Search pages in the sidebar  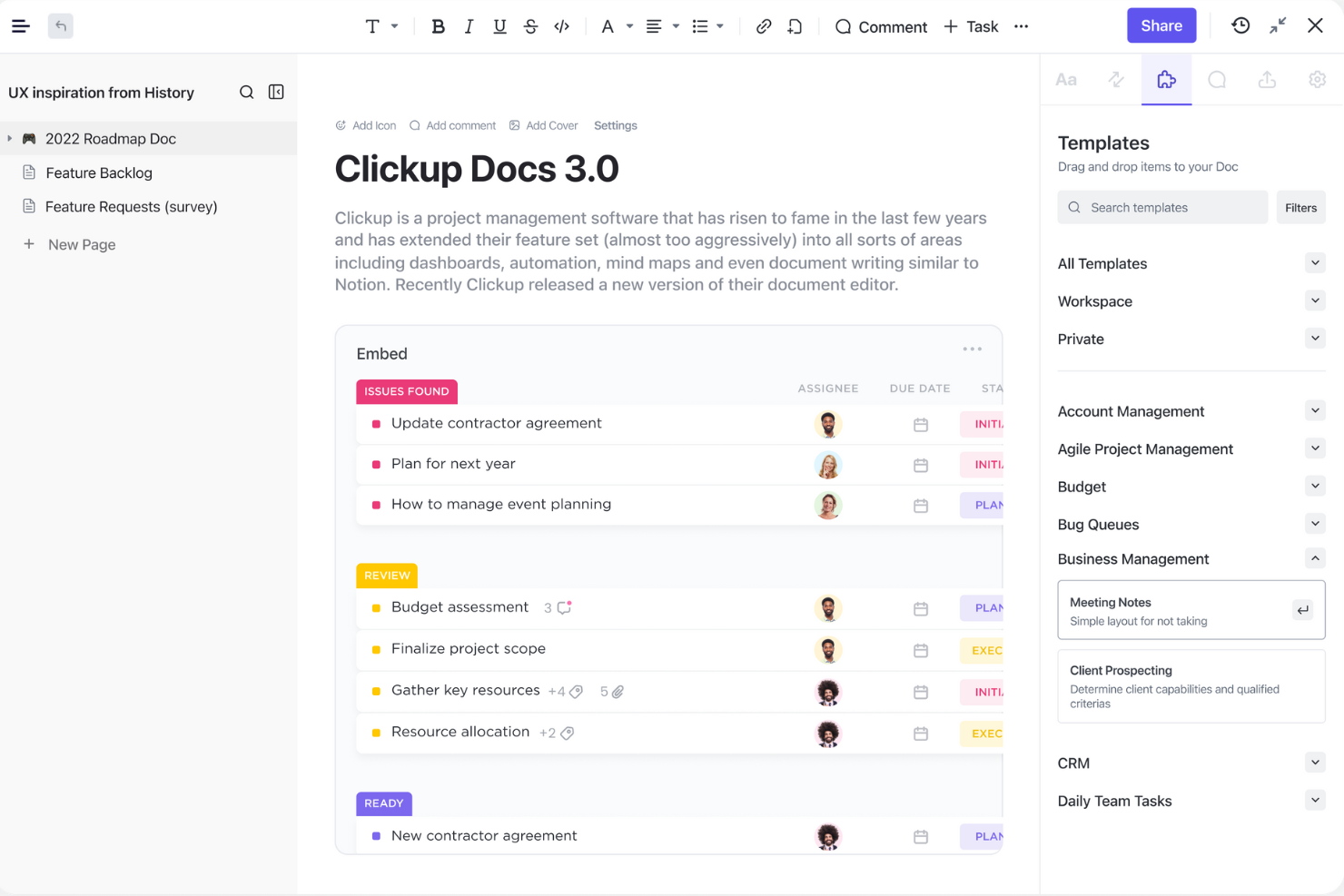(x=246, y=92)
